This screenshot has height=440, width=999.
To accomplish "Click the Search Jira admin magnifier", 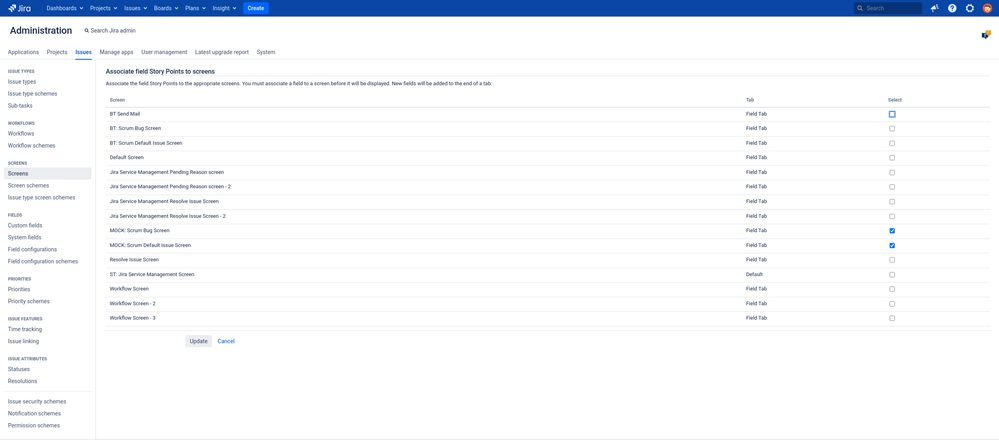I will tap(87, 31).
